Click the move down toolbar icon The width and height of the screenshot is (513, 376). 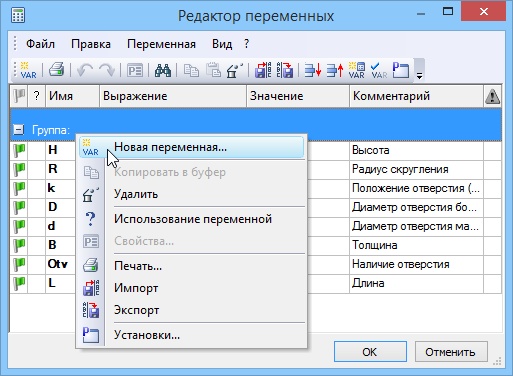tap(313, 70)
